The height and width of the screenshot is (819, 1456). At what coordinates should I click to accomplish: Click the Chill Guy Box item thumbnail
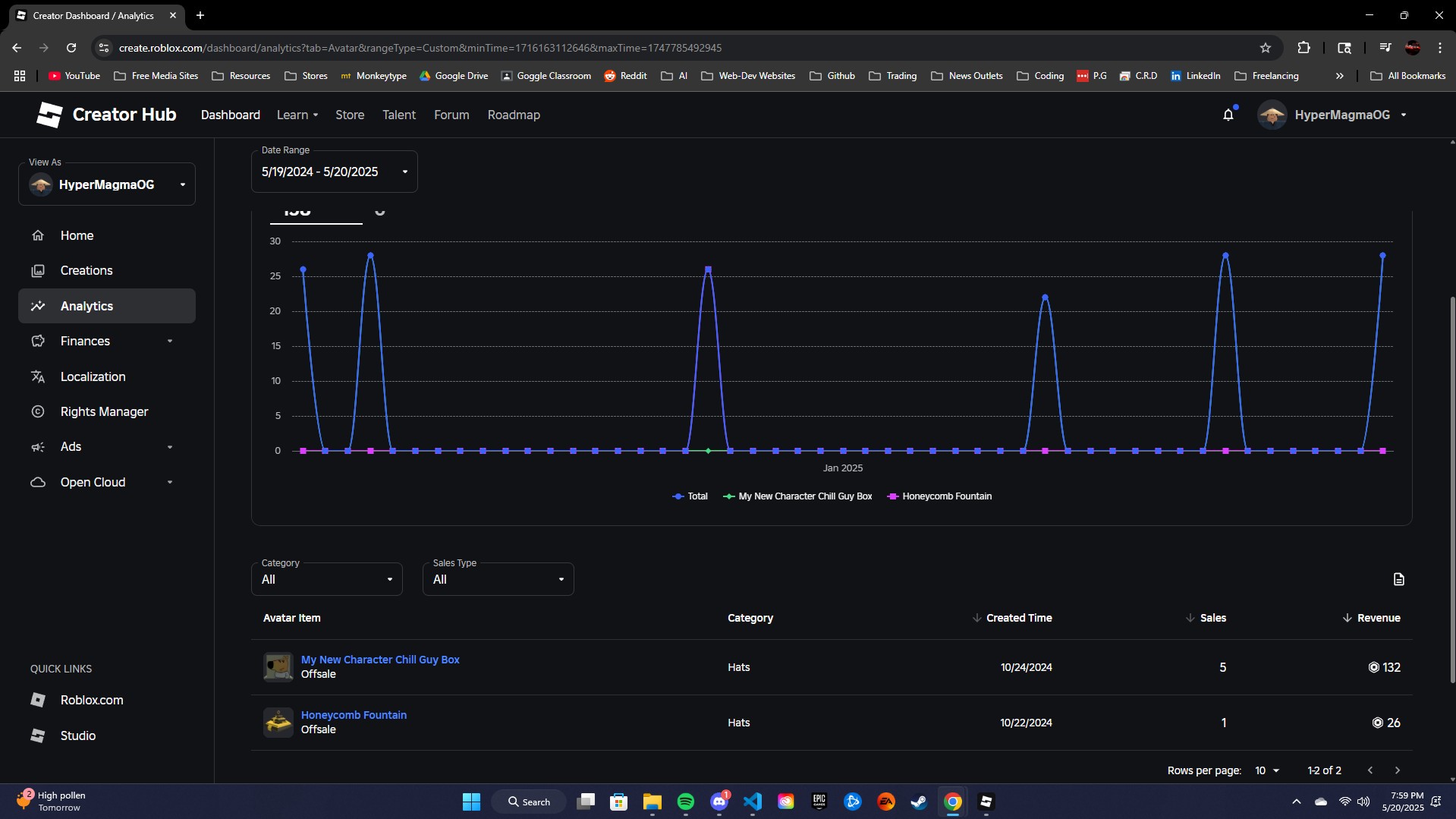click(x=278, y=667)
